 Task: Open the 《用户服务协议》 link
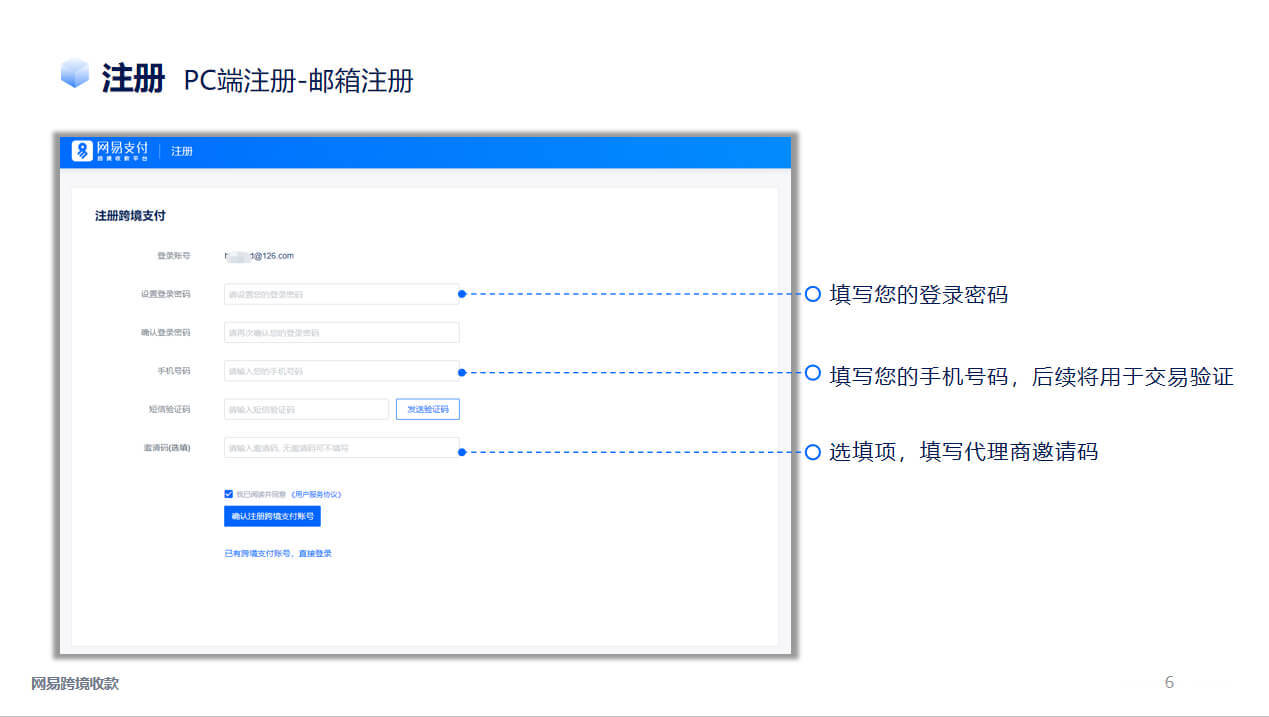tap(317, 494)
